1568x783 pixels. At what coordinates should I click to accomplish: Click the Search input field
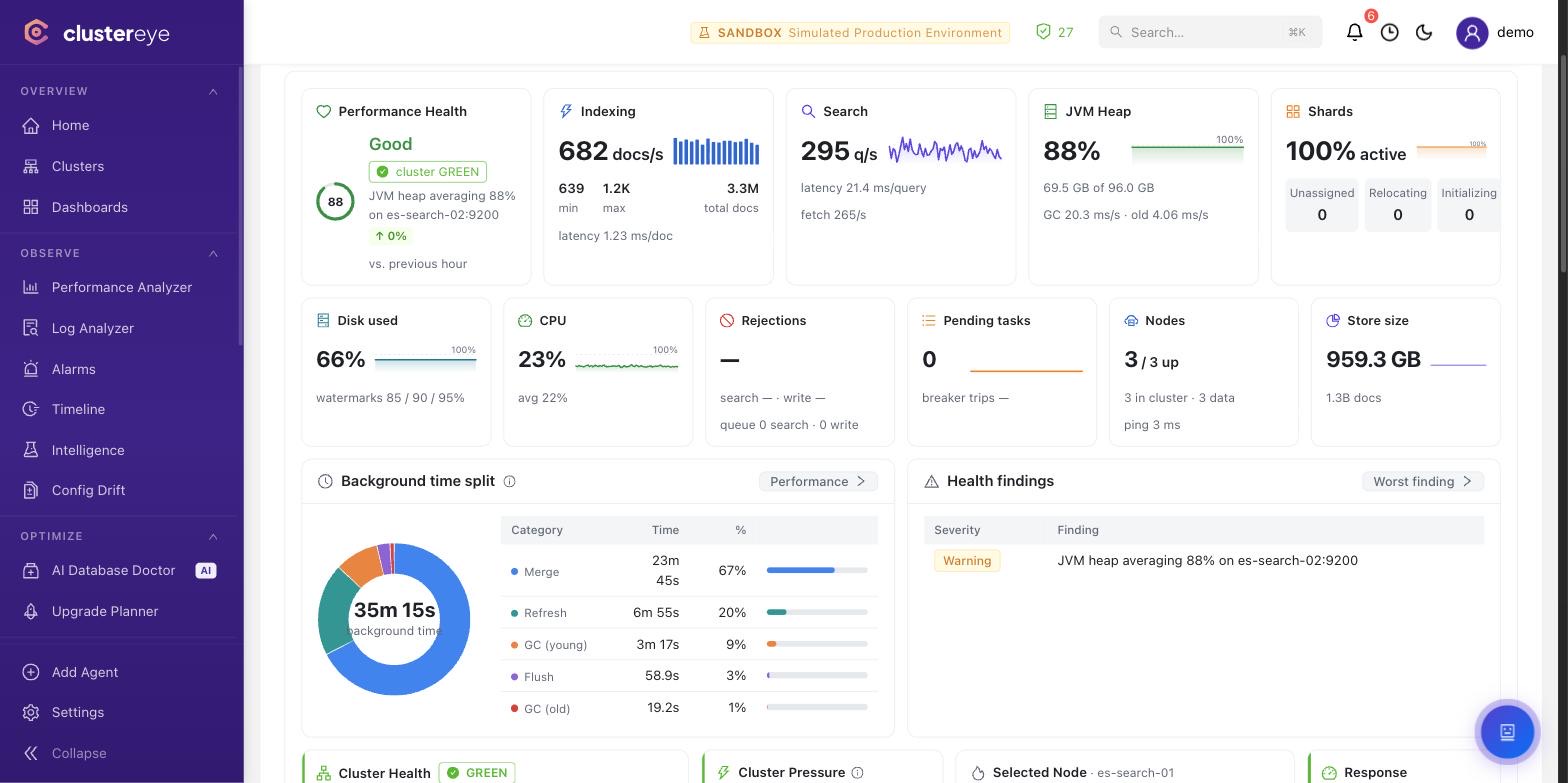[x=1210, y=32]
